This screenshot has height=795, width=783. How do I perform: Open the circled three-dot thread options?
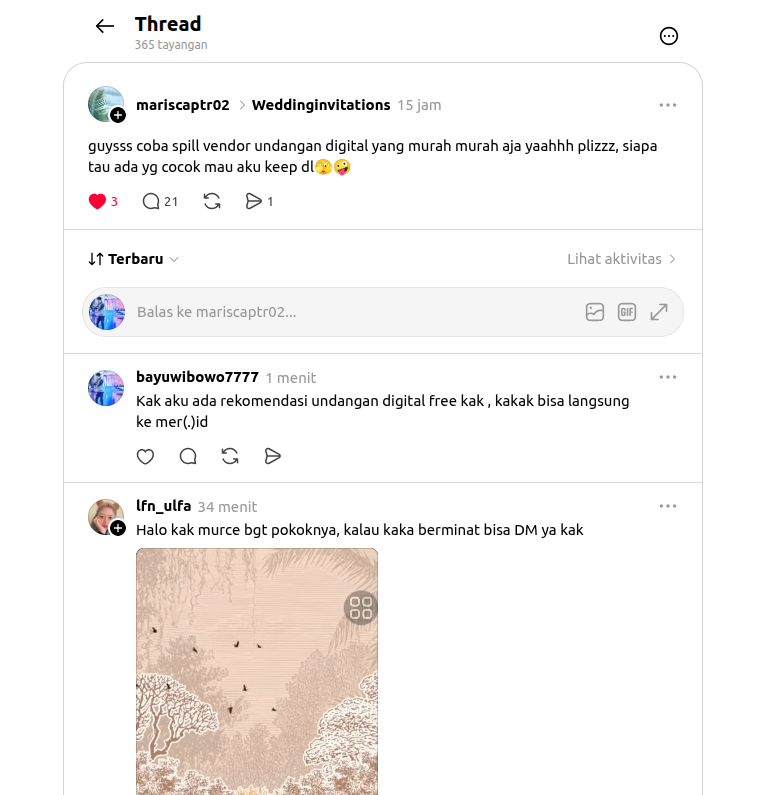point(668,36)
